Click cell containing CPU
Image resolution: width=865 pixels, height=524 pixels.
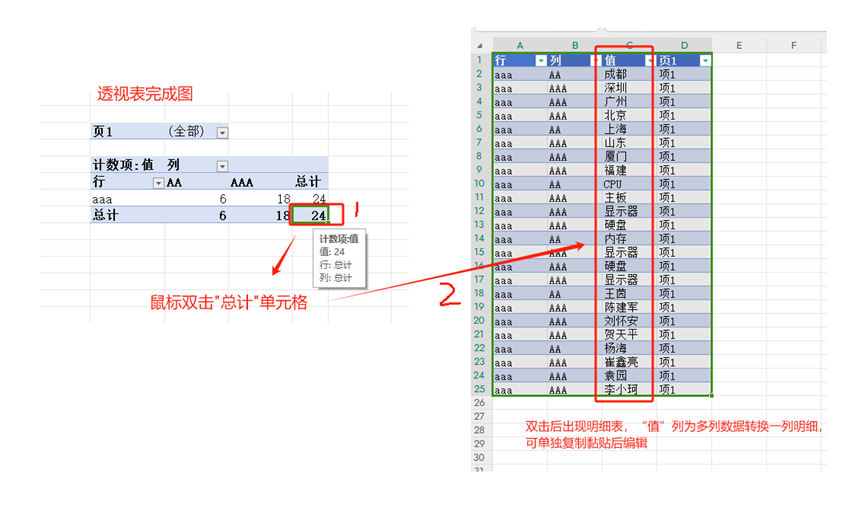click(x=629, y=184)
